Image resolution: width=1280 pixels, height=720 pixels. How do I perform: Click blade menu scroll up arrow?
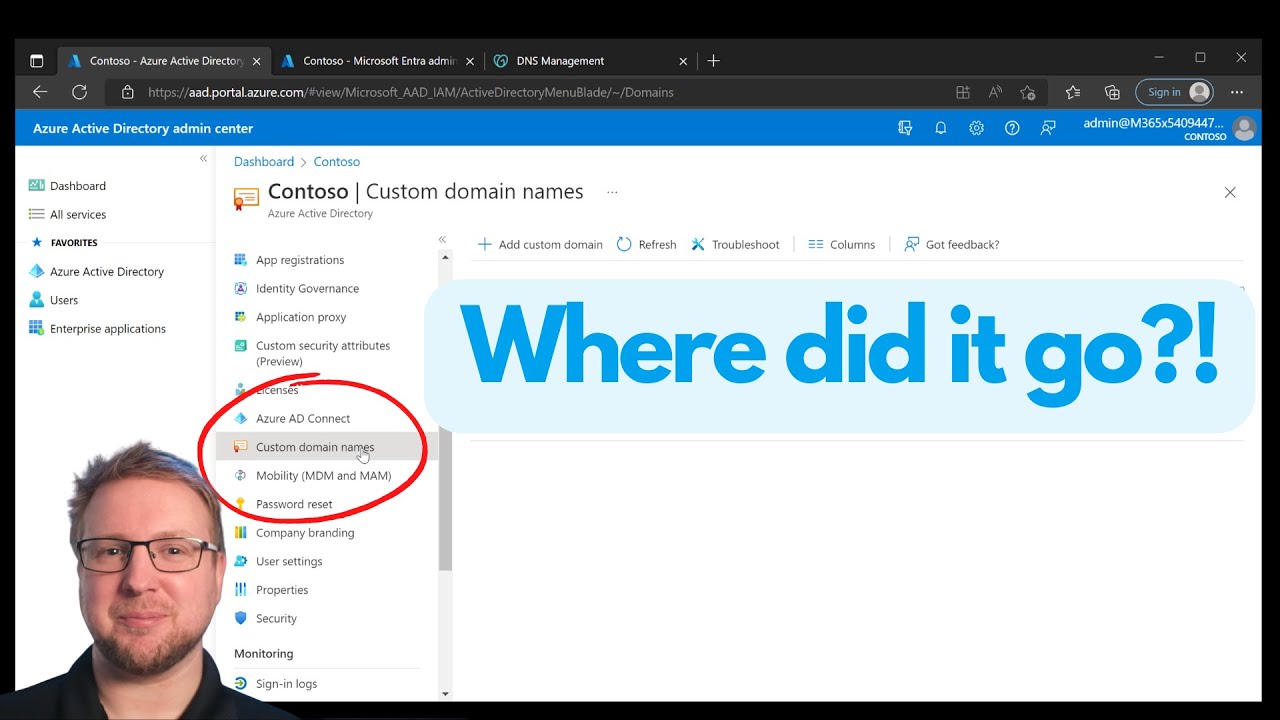tap(445, 257)
